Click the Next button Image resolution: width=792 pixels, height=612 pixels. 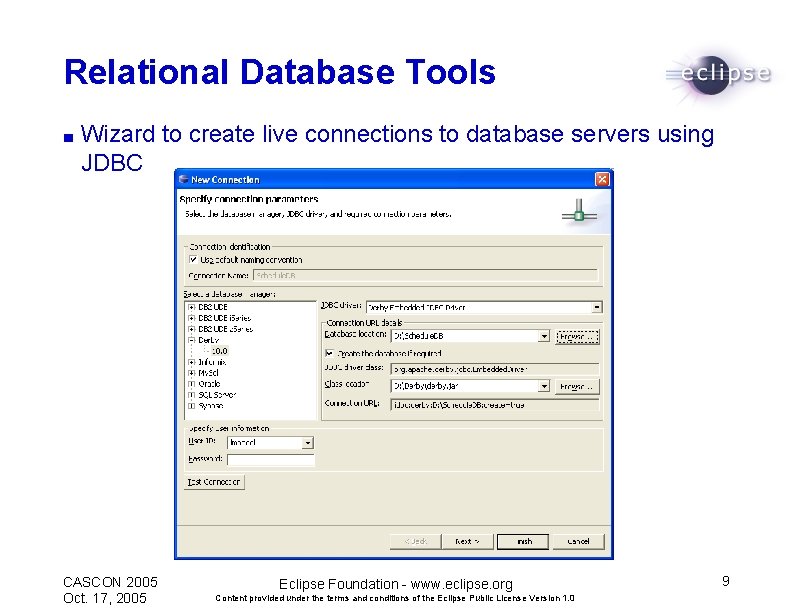click(467, 541)
